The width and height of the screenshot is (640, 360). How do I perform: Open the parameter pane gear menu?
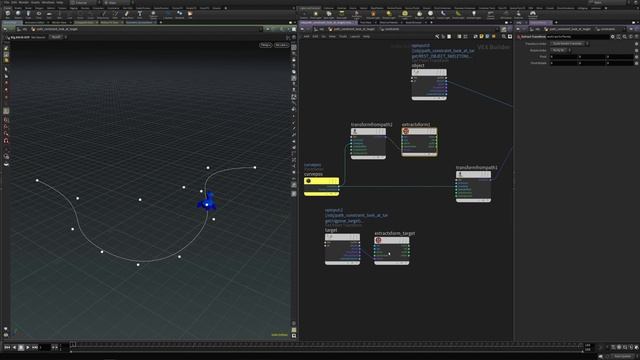(613, 37)
